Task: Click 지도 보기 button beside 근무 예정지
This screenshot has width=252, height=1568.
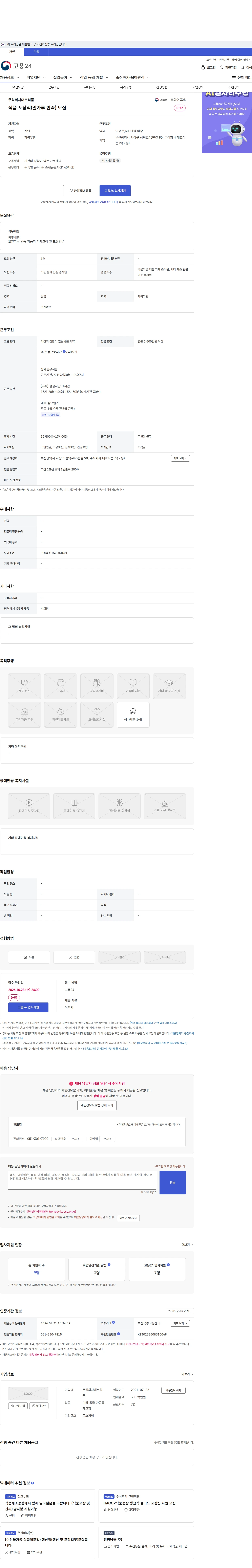Action: click(180, 458)
